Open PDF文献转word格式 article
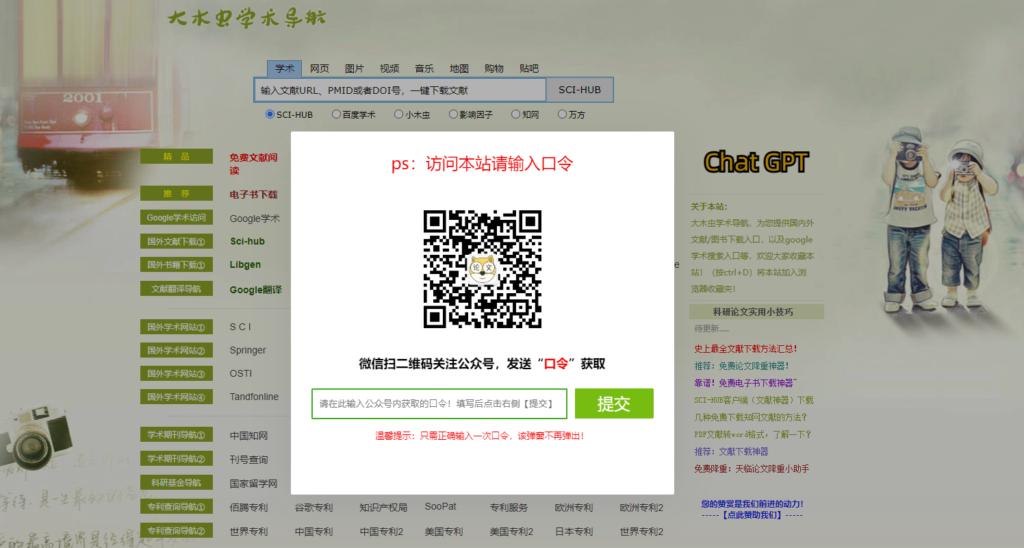The width and height of the screenshot is (1024, 548). pyautogui.click(x=752, y=434)
